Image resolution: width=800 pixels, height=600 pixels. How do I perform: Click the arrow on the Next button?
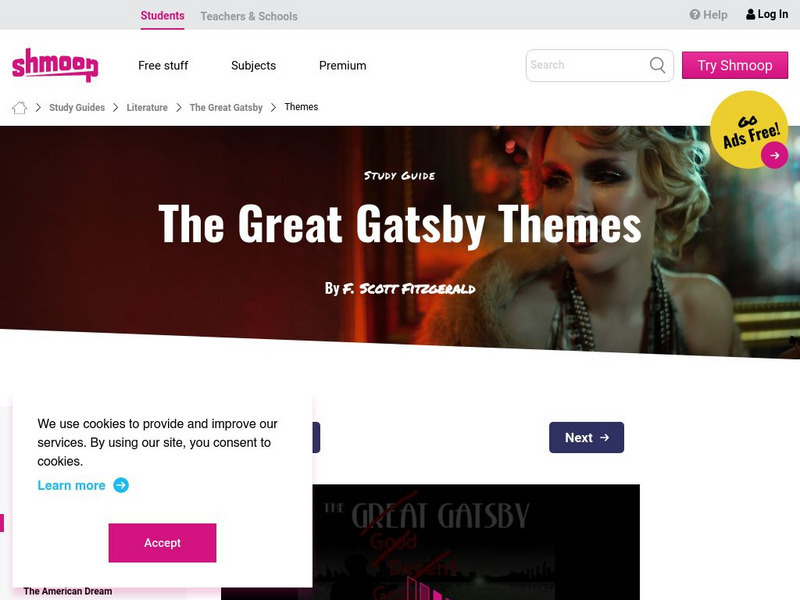605,438
